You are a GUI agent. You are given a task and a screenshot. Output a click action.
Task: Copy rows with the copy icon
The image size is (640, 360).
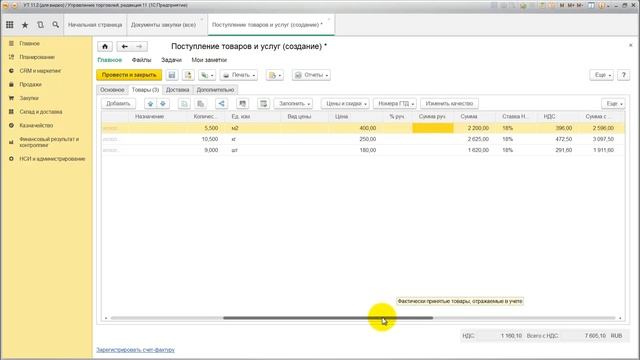184,104
